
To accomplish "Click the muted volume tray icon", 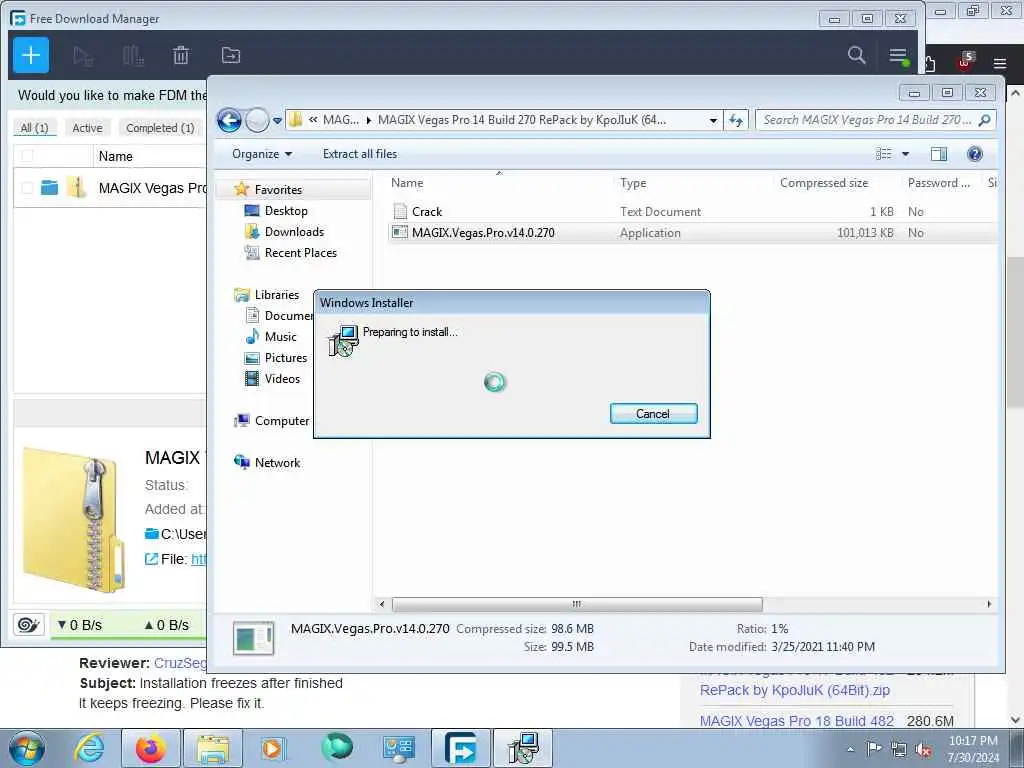I will pyautogui.click(x=923, y=749).
